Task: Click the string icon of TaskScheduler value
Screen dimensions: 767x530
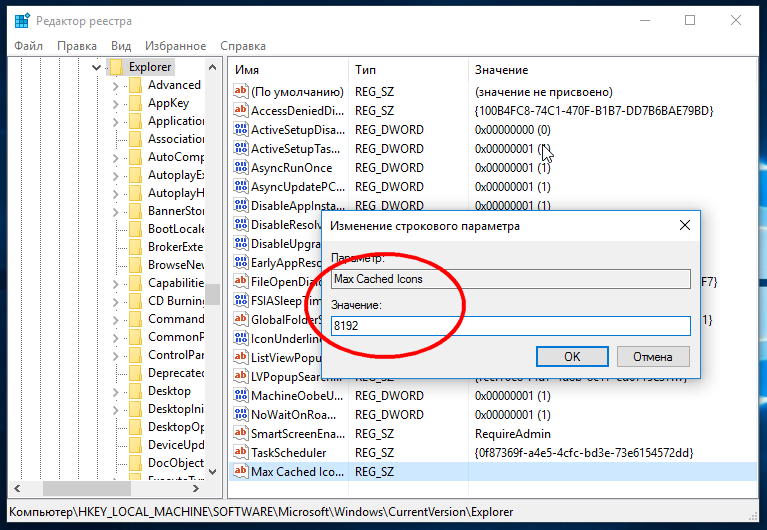Action: 240,452
